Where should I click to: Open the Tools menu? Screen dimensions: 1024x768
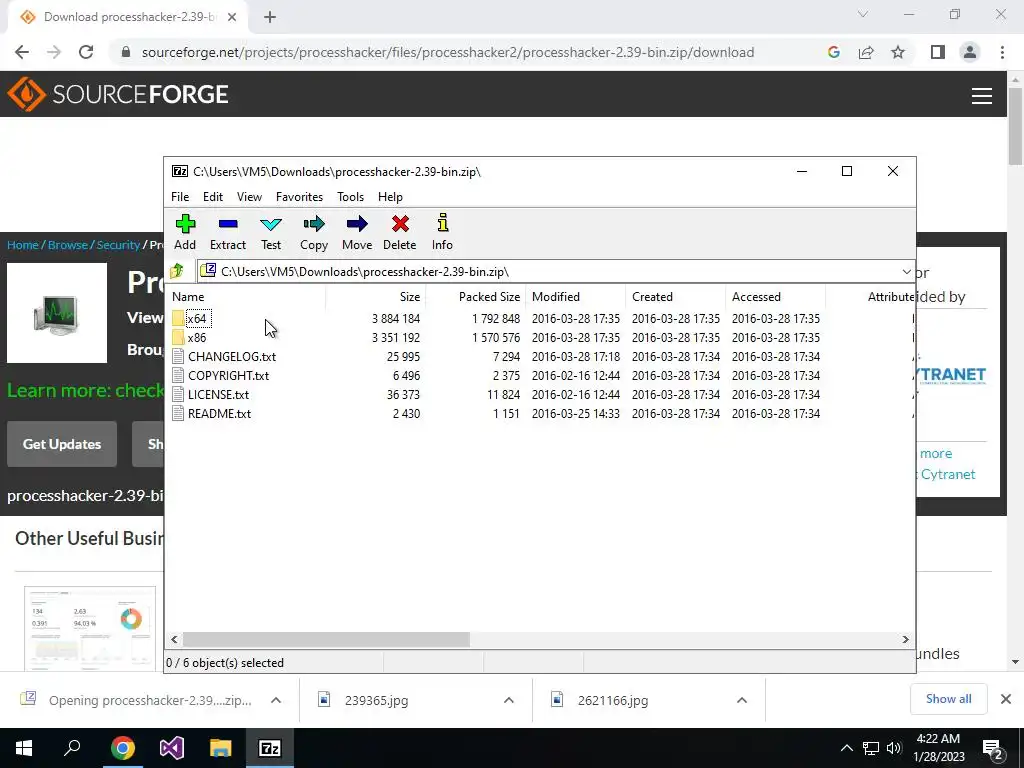(x=350, y=197)
